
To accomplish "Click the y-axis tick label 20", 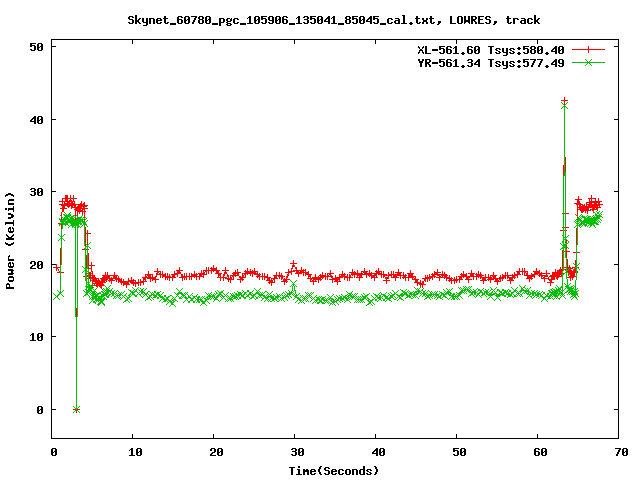I will point(36,265).
